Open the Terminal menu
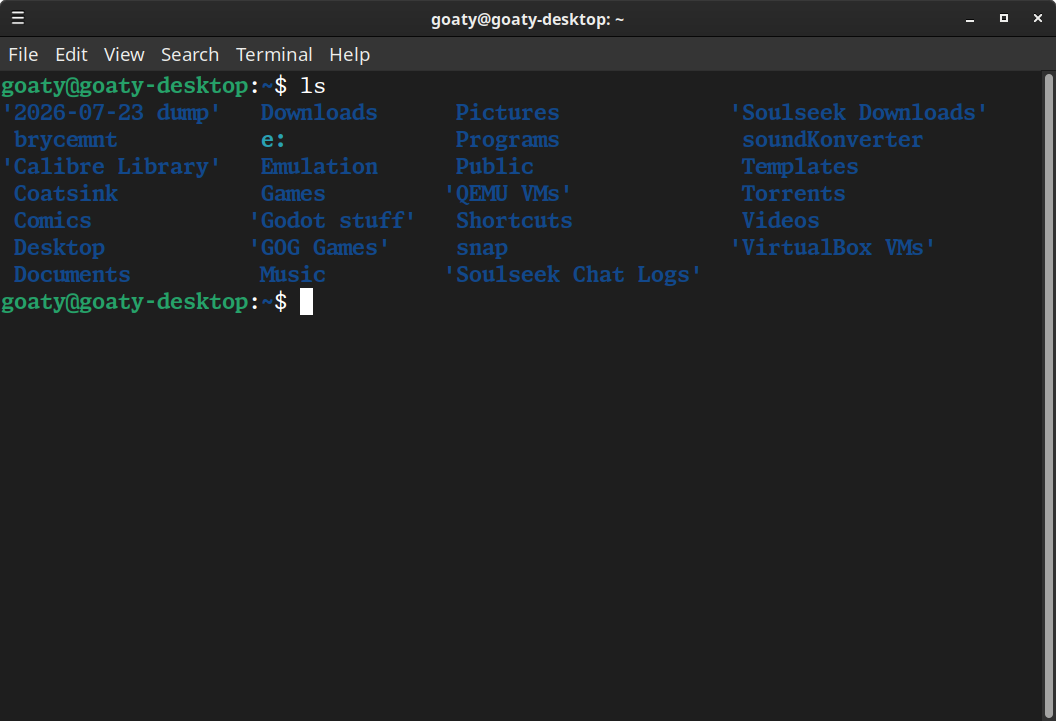 tap(274, 55)
